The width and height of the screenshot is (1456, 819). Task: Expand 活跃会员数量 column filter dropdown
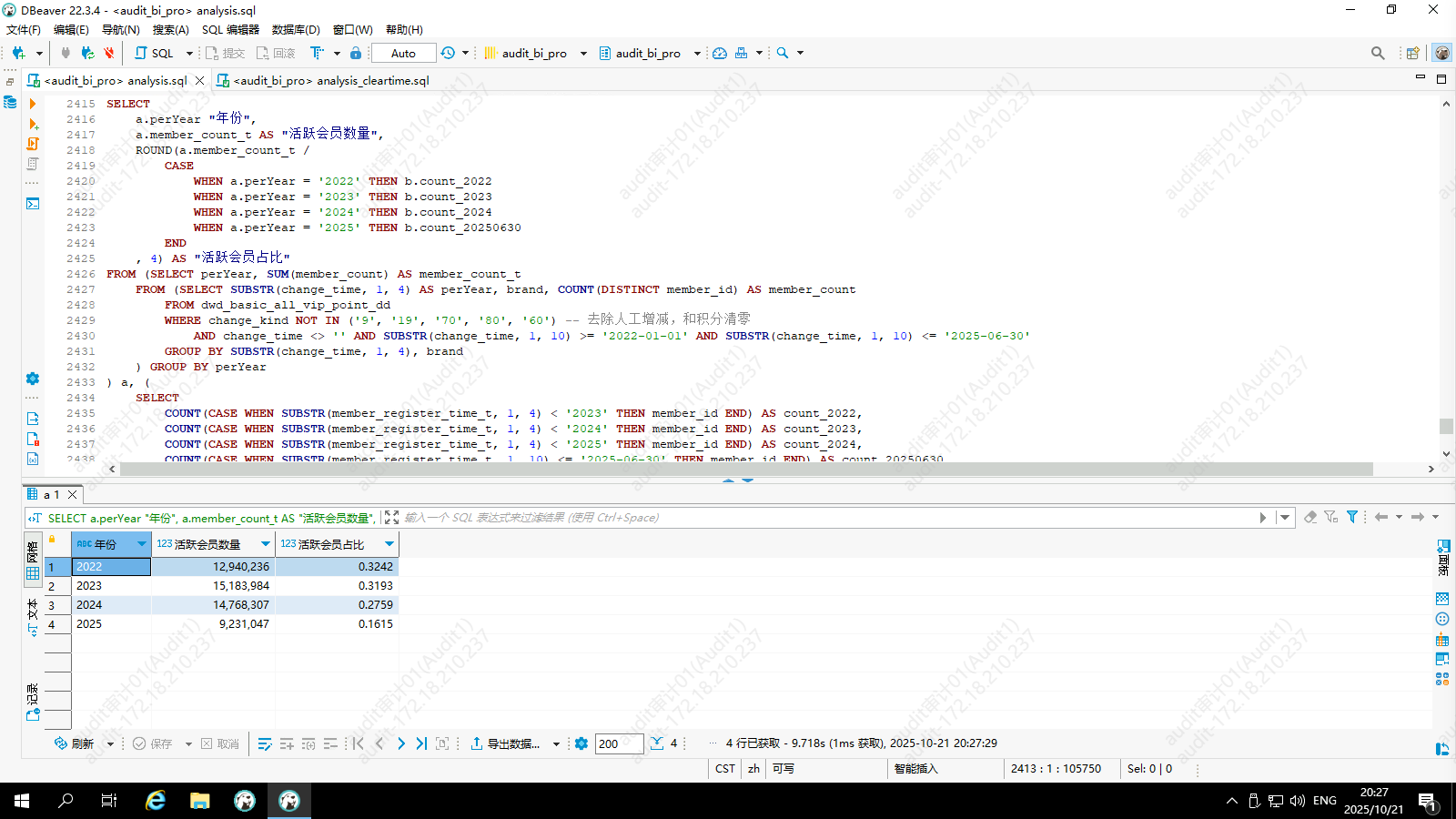click(x=266, y=544)
